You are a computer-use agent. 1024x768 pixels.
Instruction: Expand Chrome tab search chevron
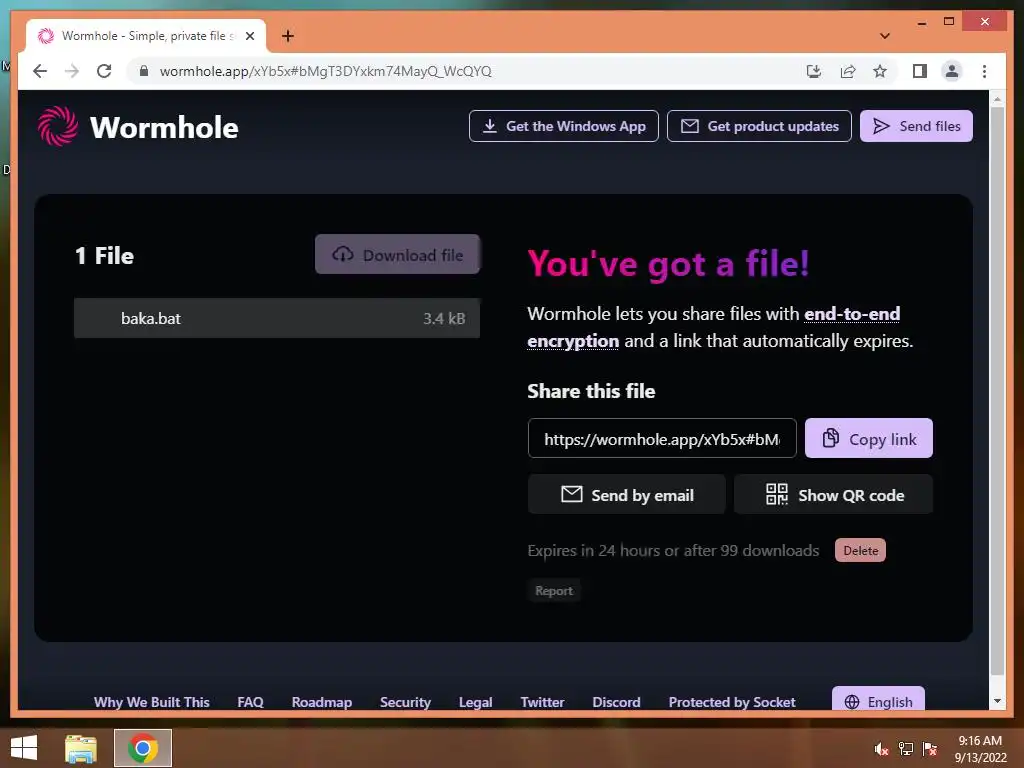coord(885,36)
